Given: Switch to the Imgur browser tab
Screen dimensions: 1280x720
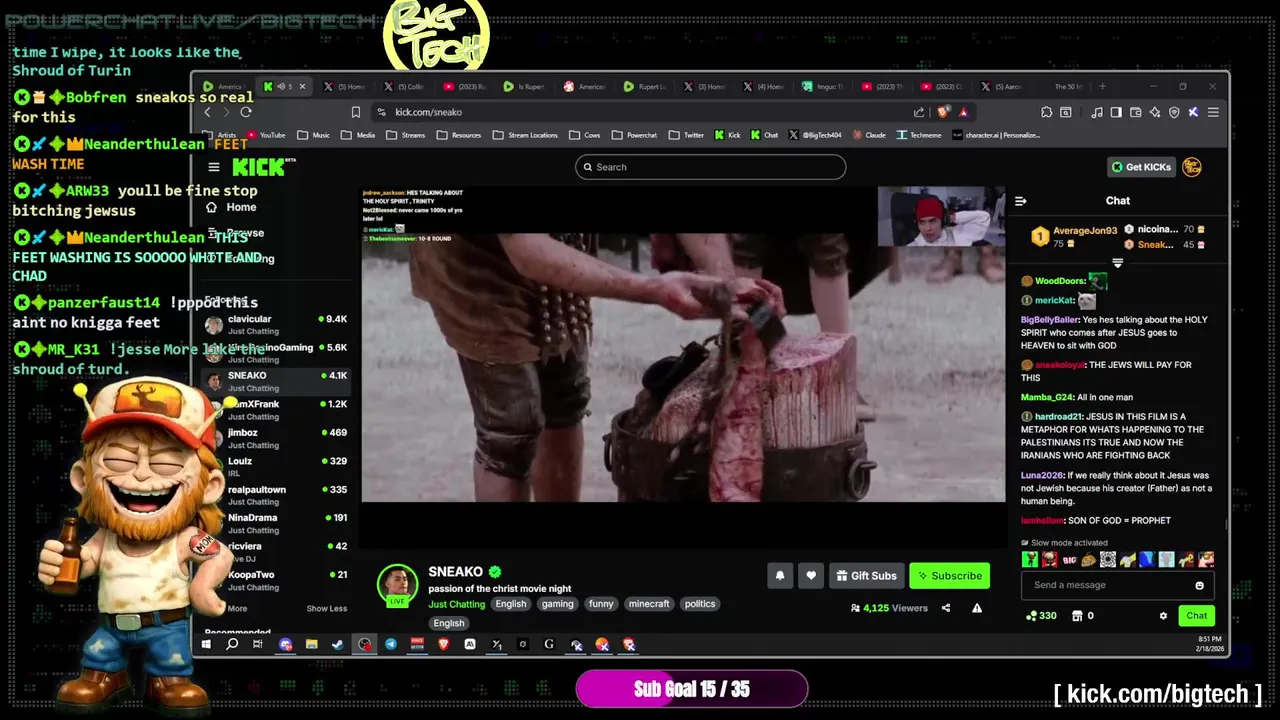Looking at the screenshot, I should coord(824,87).
